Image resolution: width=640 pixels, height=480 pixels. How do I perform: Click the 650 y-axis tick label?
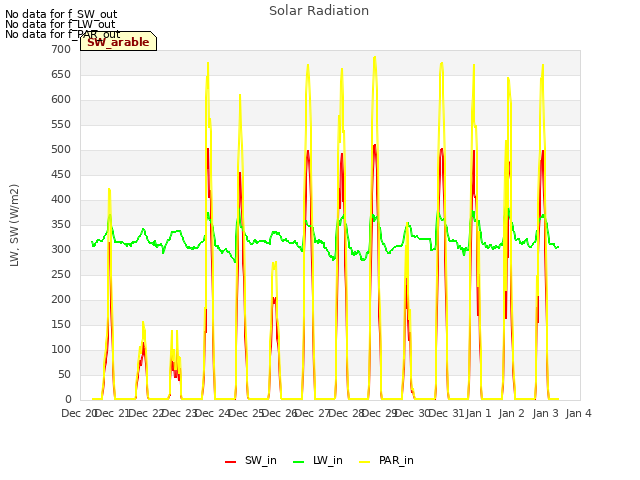[x=61, y=74]
